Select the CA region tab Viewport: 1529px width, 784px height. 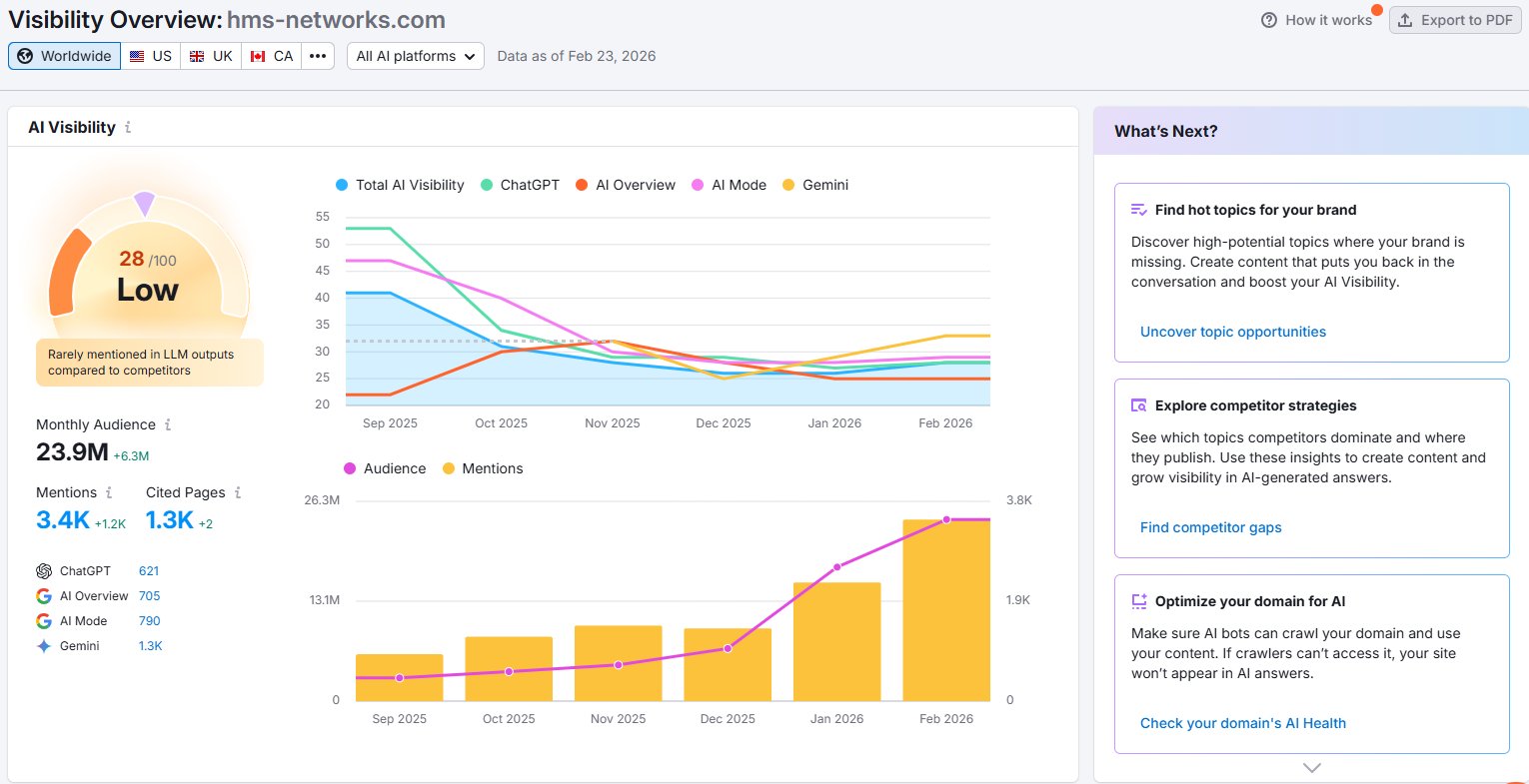pyautogui.click(x=272, y=56)
